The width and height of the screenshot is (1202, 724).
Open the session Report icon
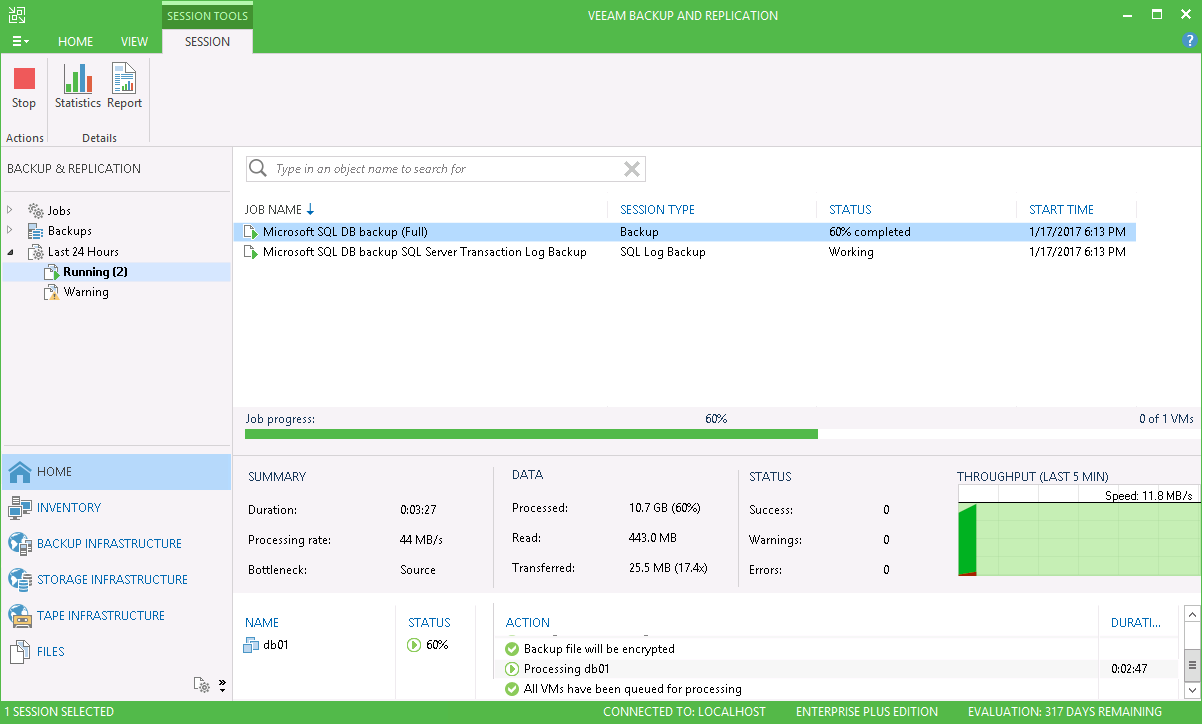coord(124,80)
